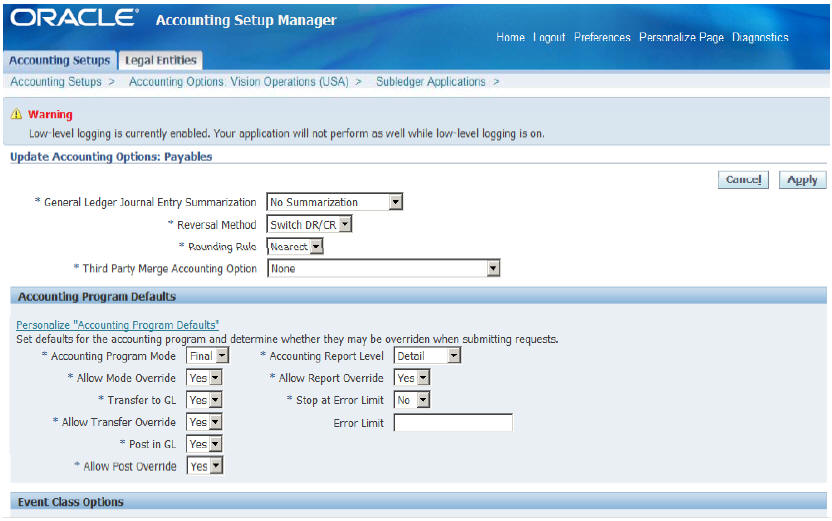Open General Ledger Journal Entry Summarization dropdown

point(334,202)
